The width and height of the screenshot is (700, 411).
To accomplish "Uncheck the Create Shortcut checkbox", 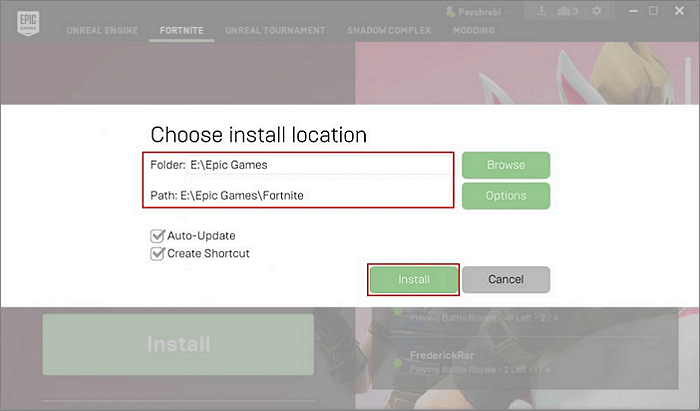I will (x=157, y=253).
